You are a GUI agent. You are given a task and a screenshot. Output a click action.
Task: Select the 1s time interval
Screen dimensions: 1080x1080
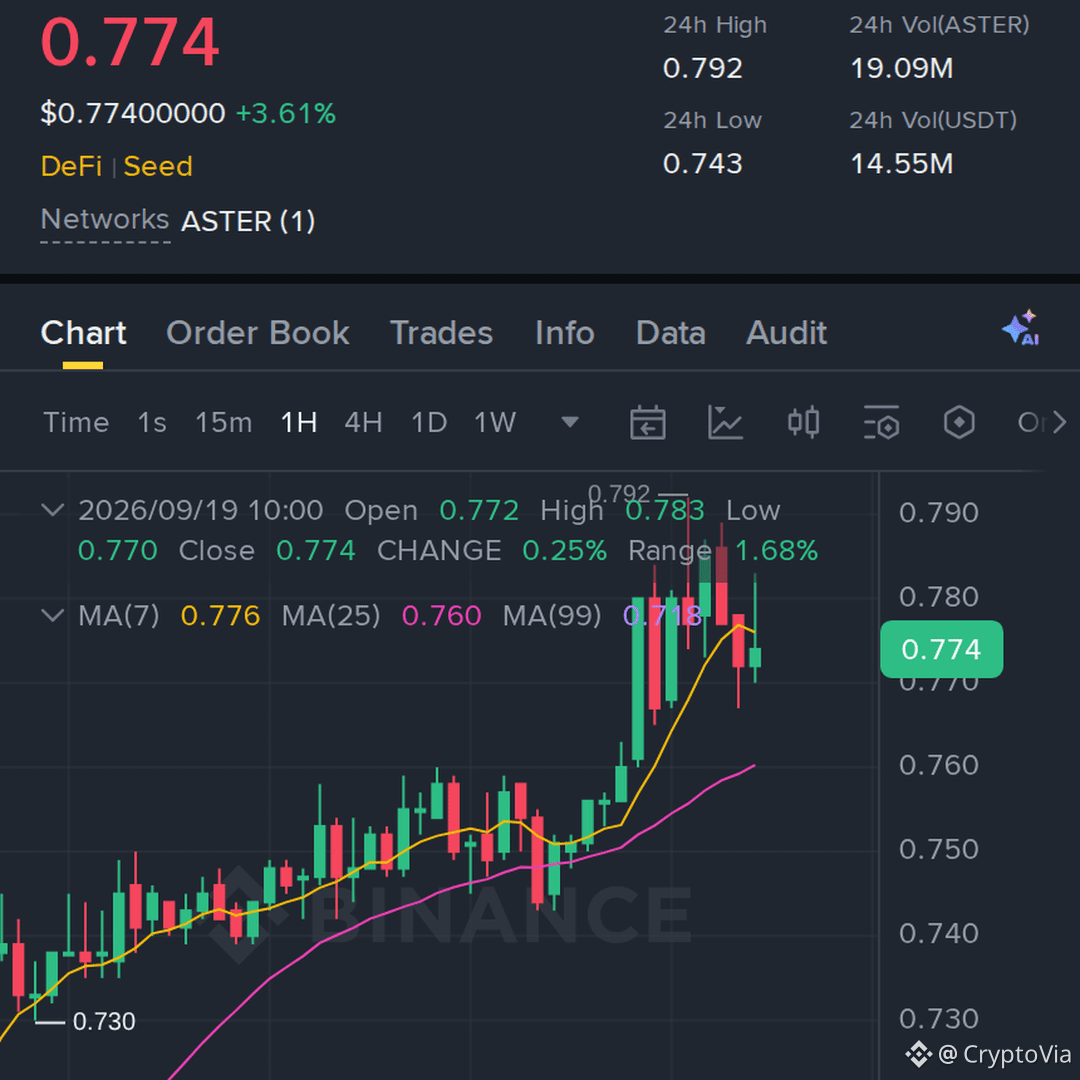(x=152, y=422)
